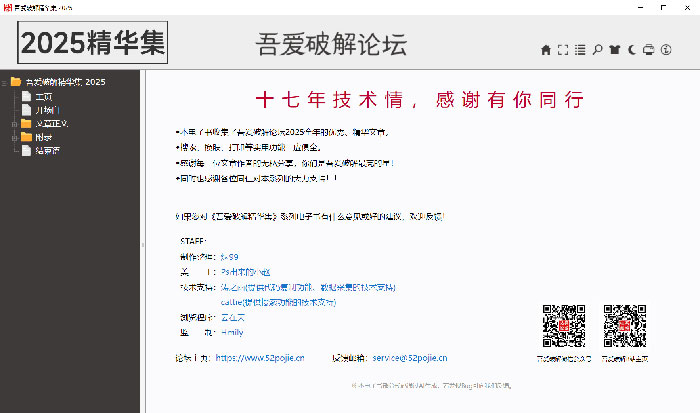The width and height of the screenshot is (700, 413).
Task: Close the application window
Action: [x=687, y=8]
